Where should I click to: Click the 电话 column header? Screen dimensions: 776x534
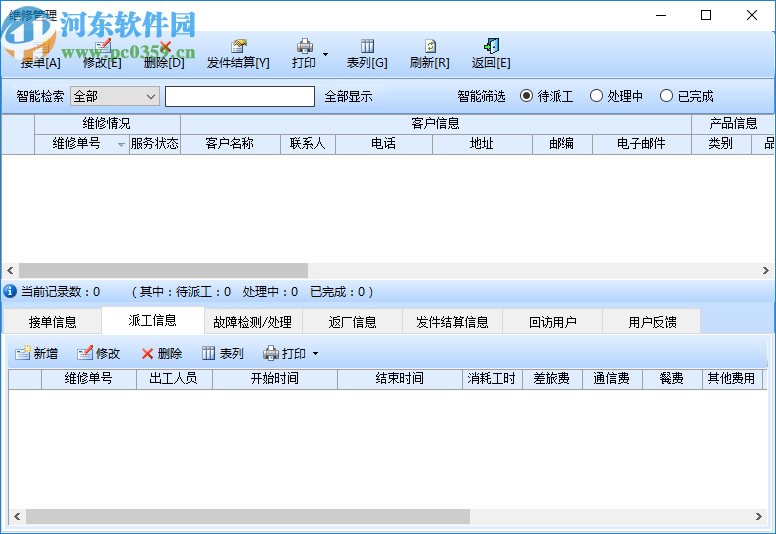384,144
